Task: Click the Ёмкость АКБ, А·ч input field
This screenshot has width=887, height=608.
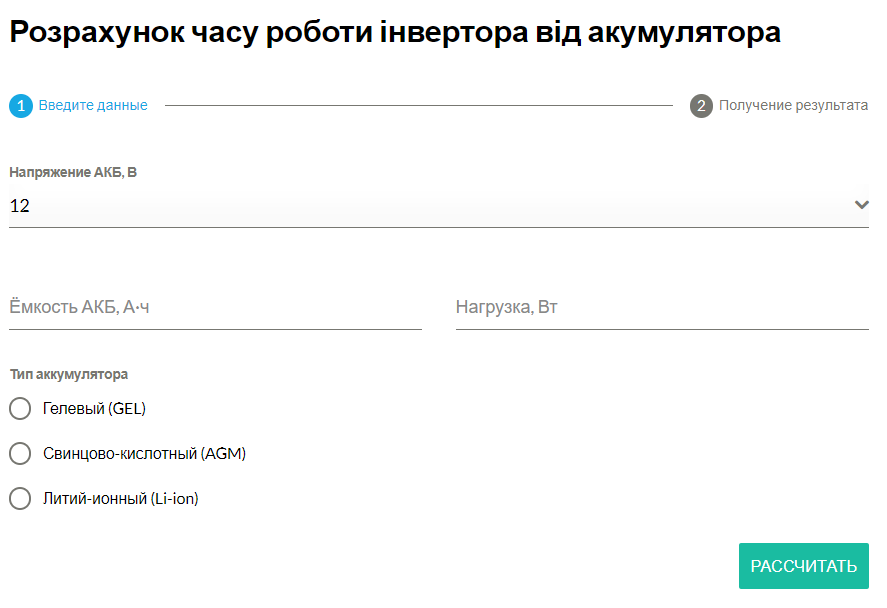Action: (214, 307)
